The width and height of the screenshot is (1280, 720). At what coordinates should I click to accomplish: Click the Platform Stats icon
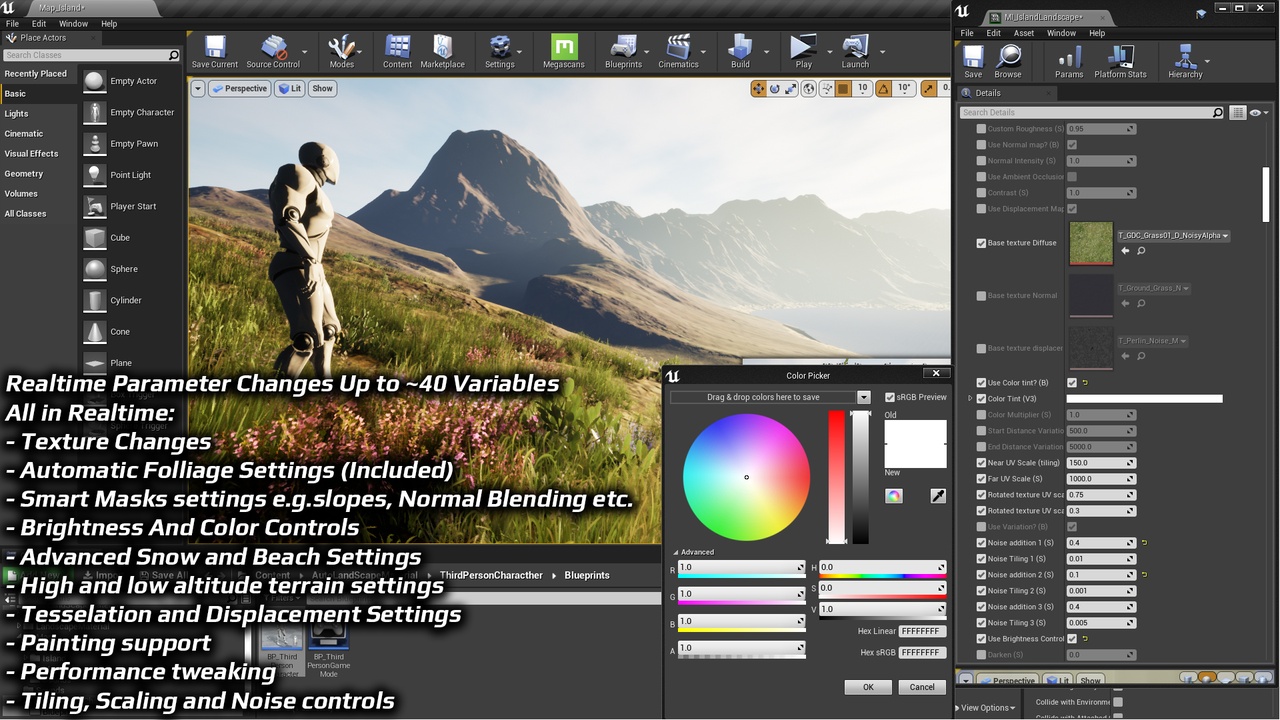tap(1120, 58)
